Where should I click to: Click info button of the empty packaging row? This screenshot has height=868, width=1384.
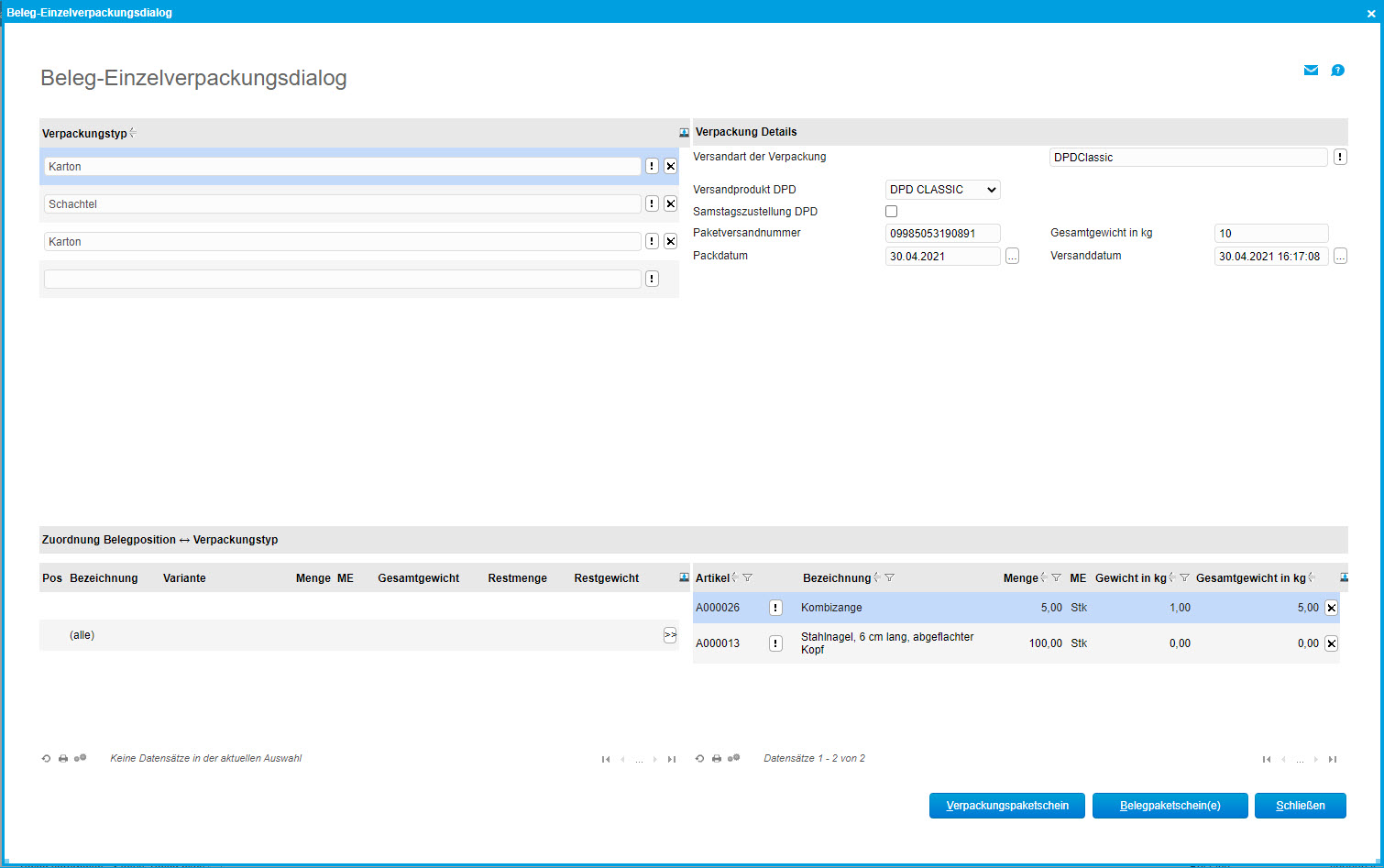pyautogui.click(x=652, y=279)
